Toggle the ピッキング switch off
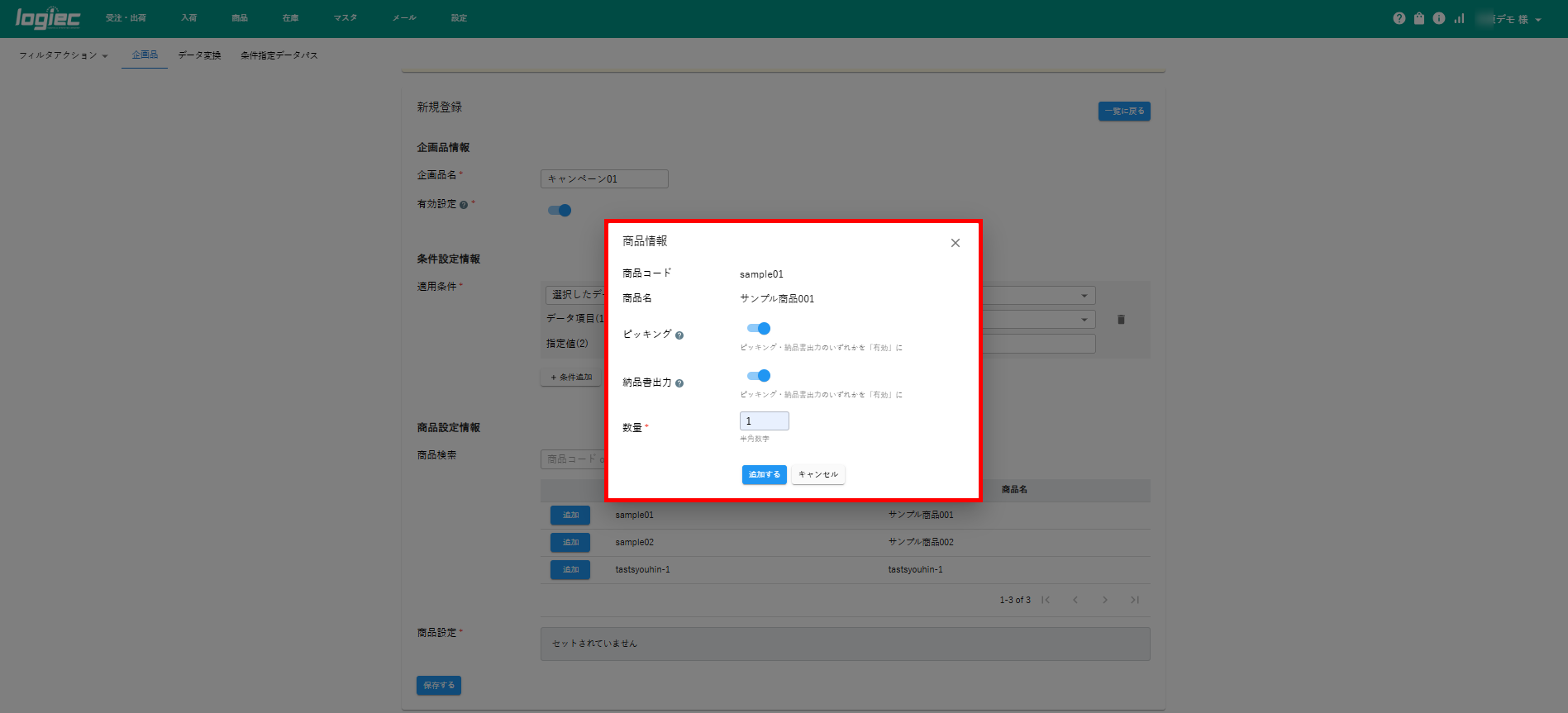 [x=759, y=329]
